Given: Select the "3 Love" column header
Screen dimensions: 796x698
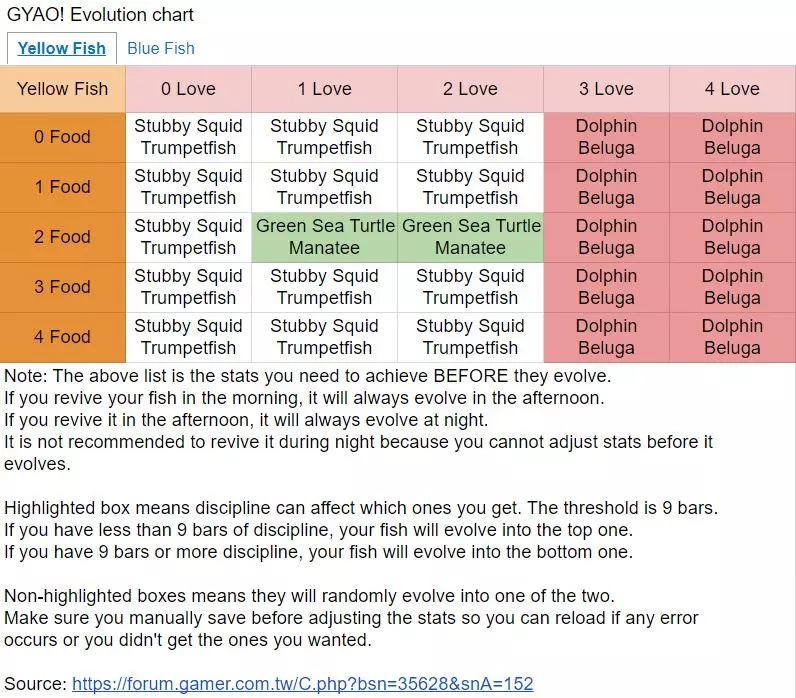Looking at the screenshot, I should (x=606, y=89).
